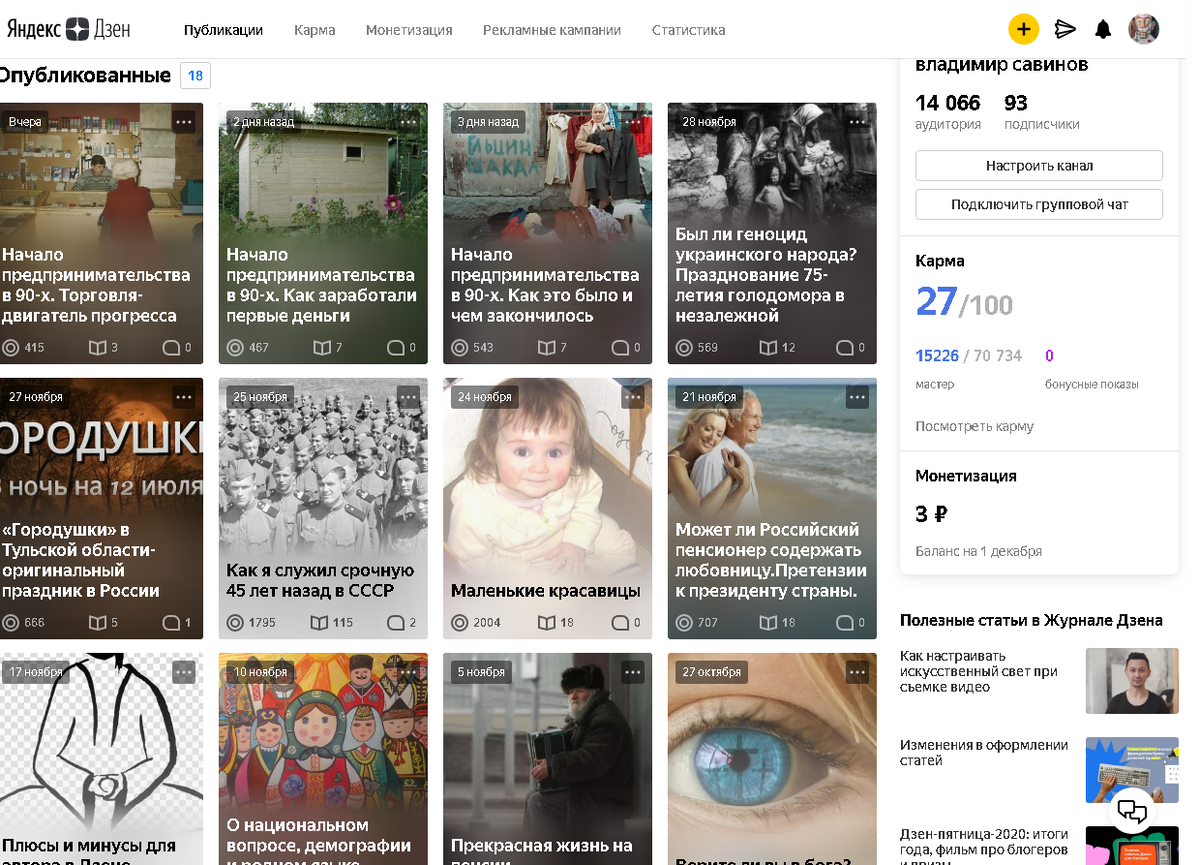Click the 15226 мастер value
This screenshot has width=1200, height=865.
point(937,356)
